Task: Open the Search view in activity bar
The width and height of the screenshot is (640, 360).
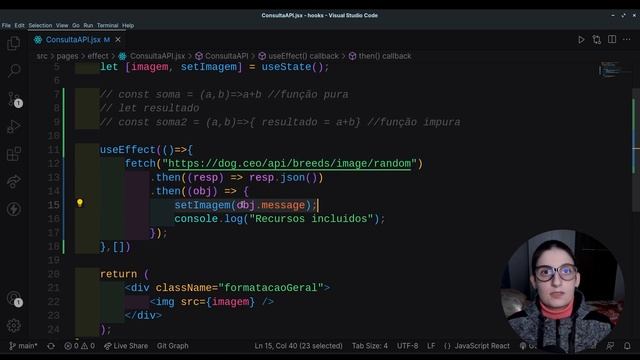Action: coord(14,71)
